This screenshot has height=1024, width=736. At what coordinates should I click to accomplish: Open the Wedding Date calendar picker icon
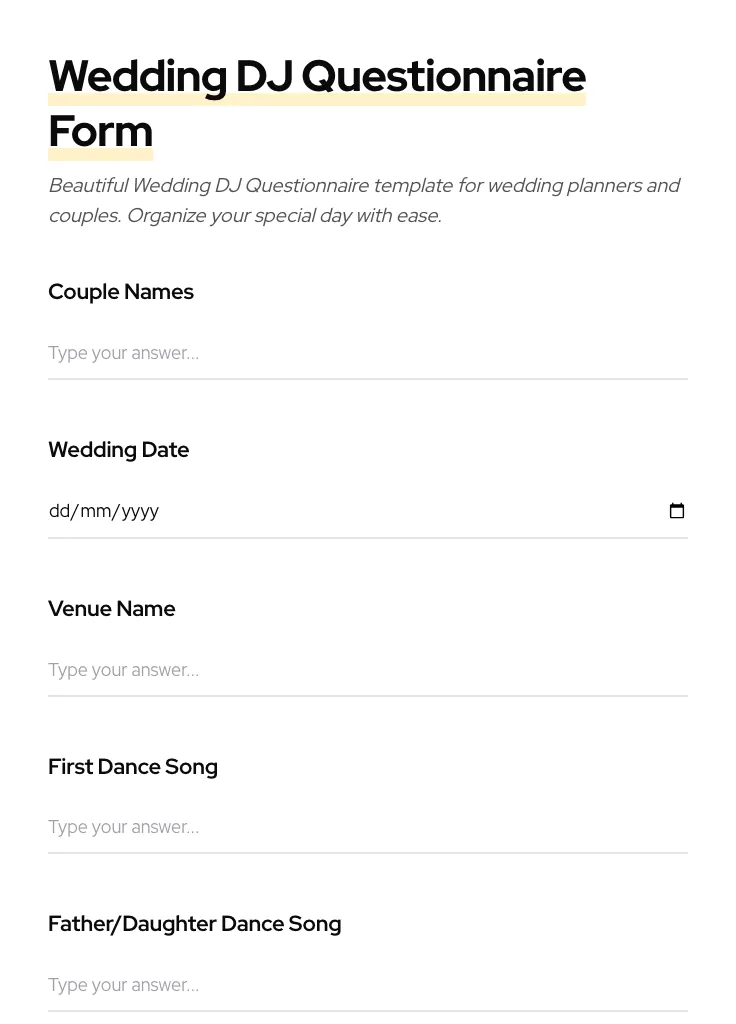[x=677, y=511]
